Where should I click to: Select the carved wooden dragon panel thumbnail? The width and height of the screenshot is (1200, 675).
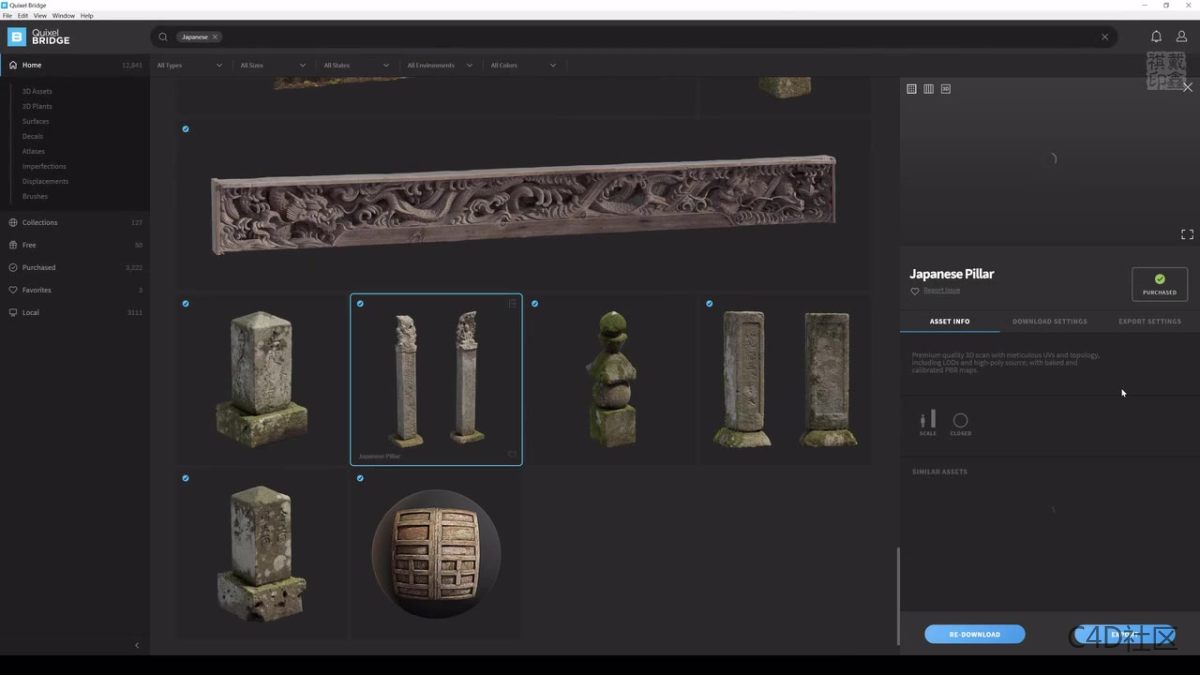tap(523, 204)
